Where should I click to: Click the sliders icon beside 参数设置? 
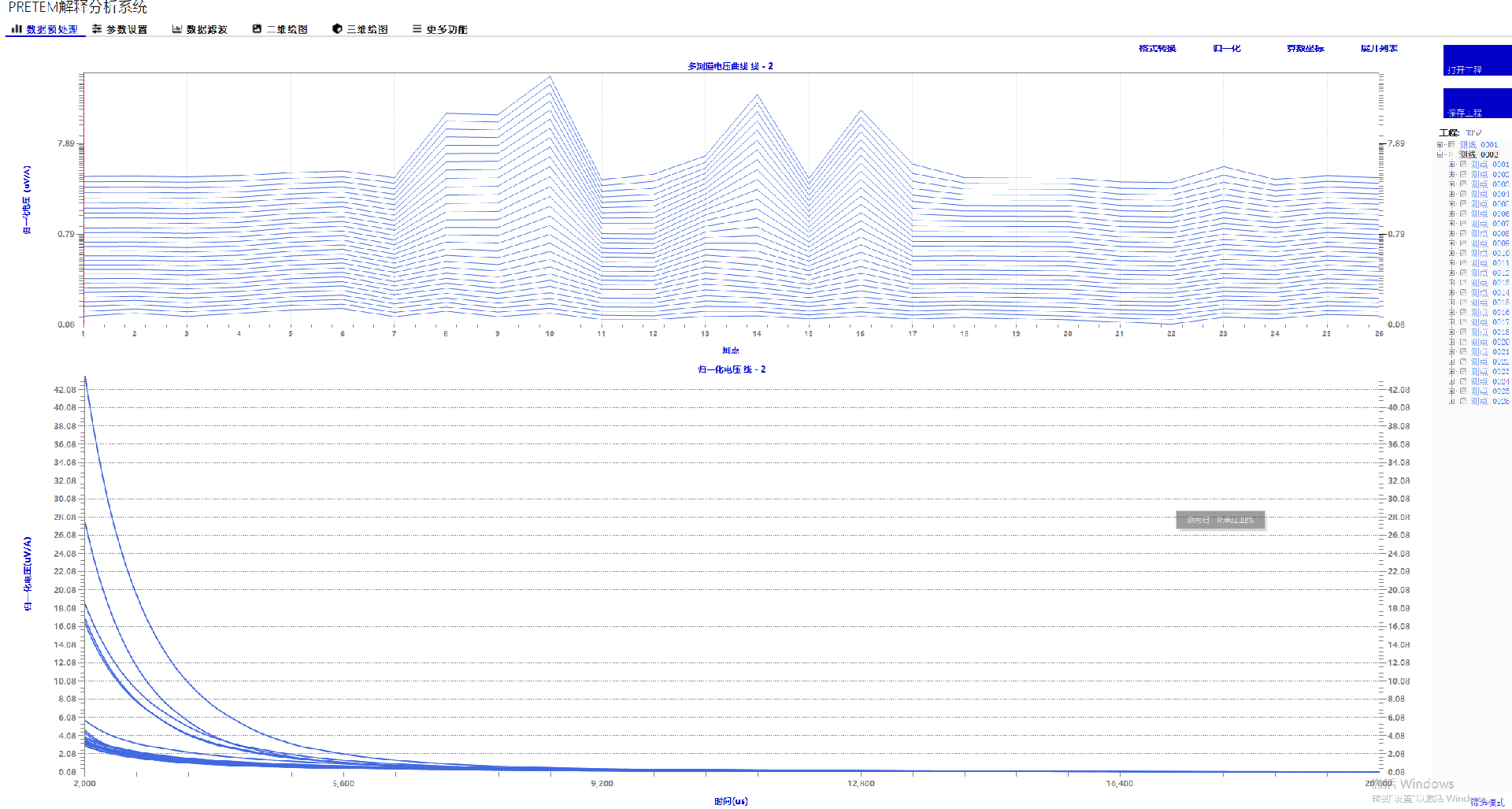tap(97, 29)
